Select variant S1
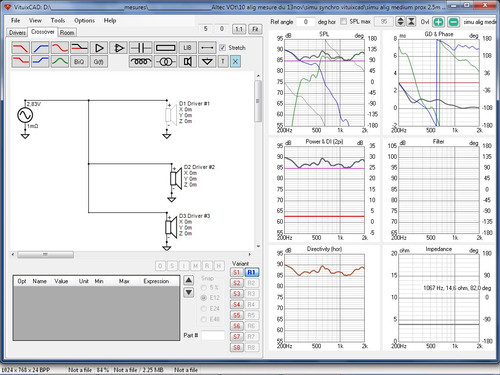Screen dimensions: 500x375 click(237, 272)
